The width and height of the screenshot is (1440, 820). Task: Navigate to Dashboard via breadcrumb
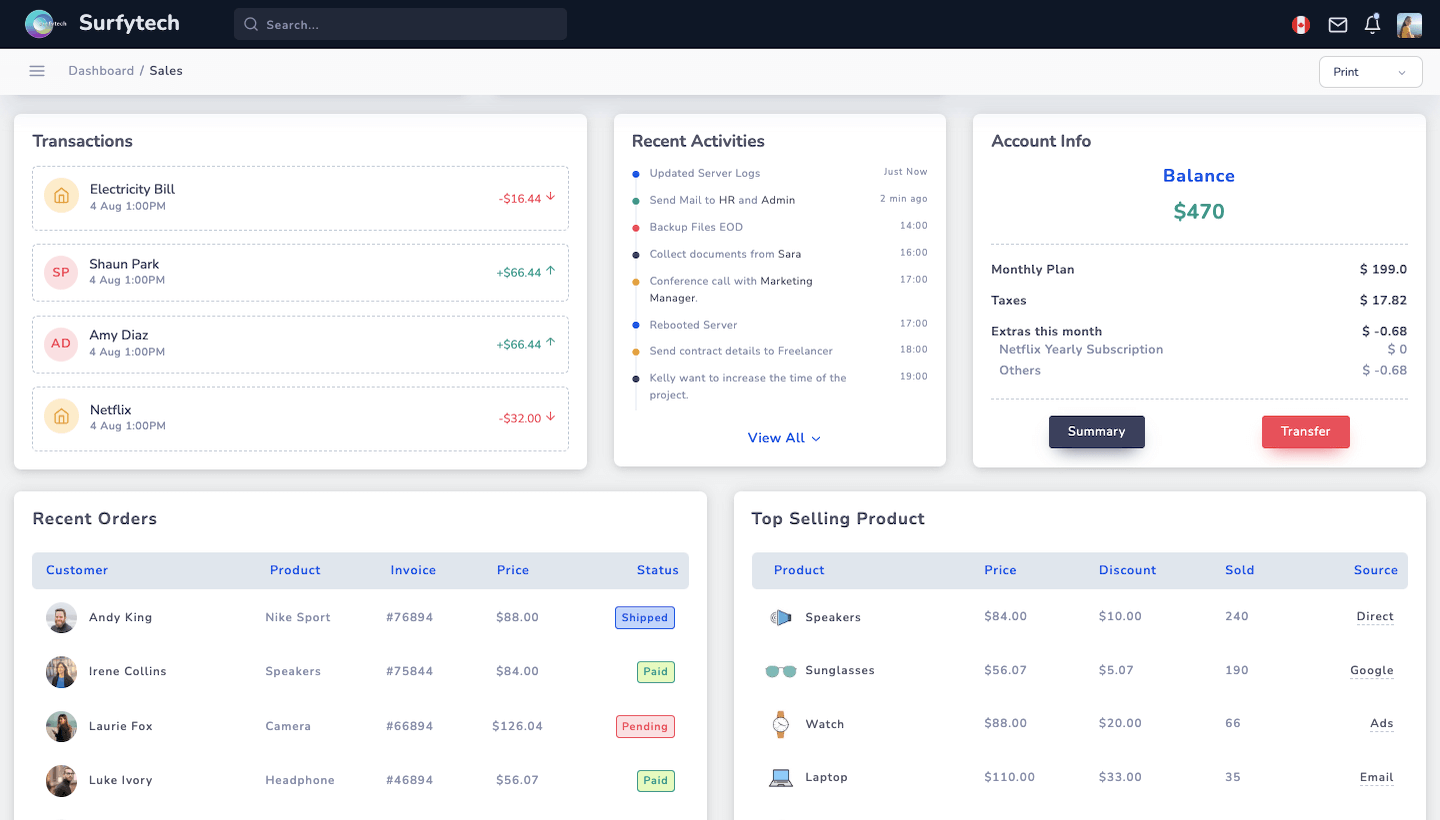pyautogui.click(x=101, y=70)
